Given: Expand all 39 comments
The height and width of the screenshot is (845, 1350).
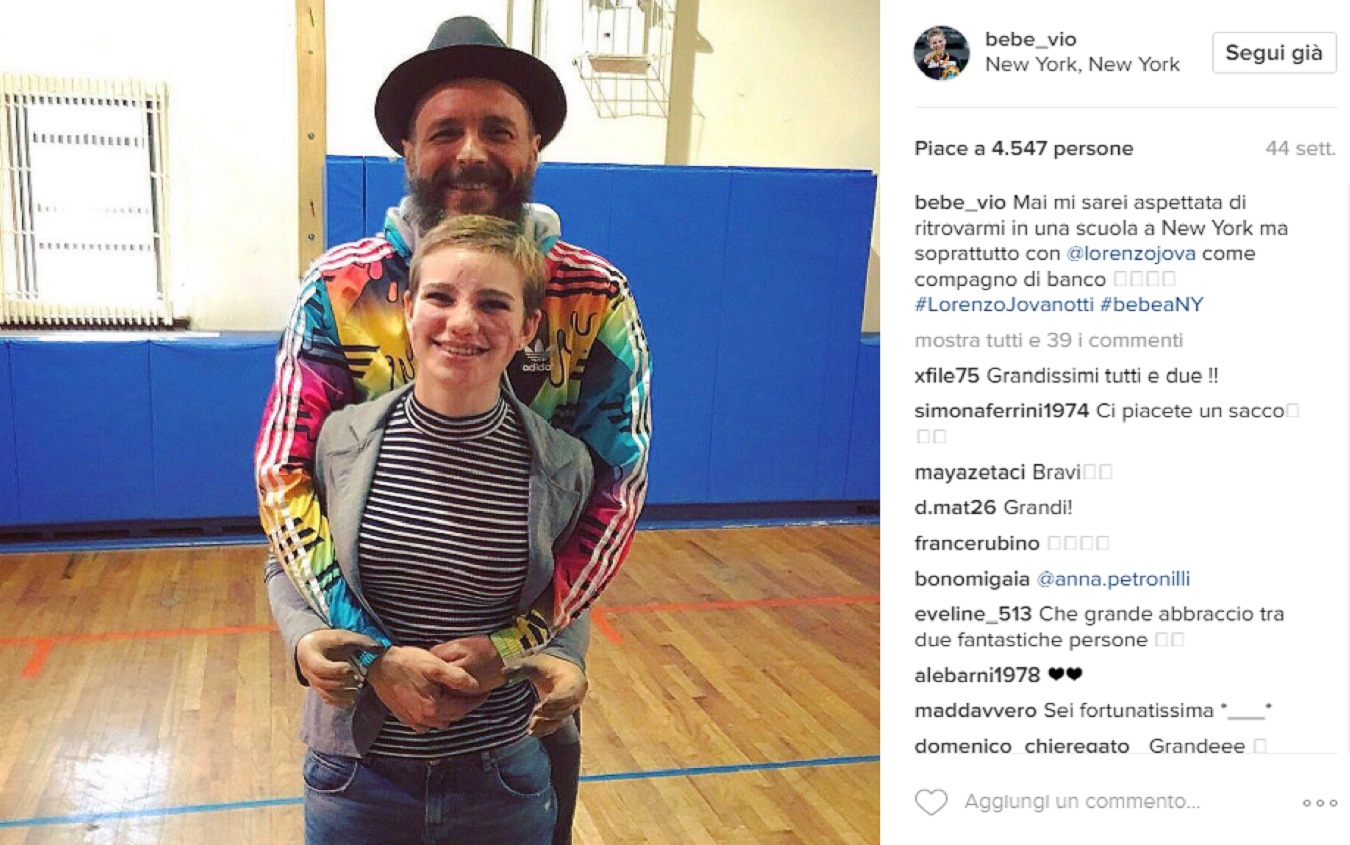Looking at the screenshot, I should tap(1048, 341).
